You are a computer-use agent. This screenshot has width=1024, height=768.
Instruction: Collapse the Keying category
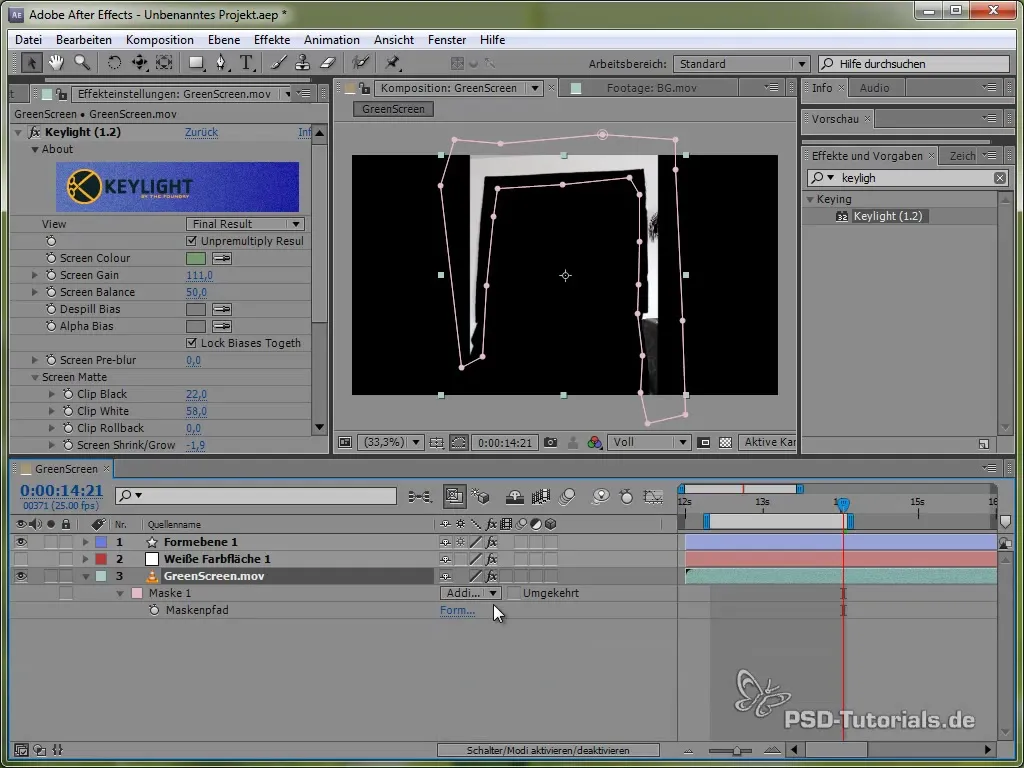pos(810,200)
